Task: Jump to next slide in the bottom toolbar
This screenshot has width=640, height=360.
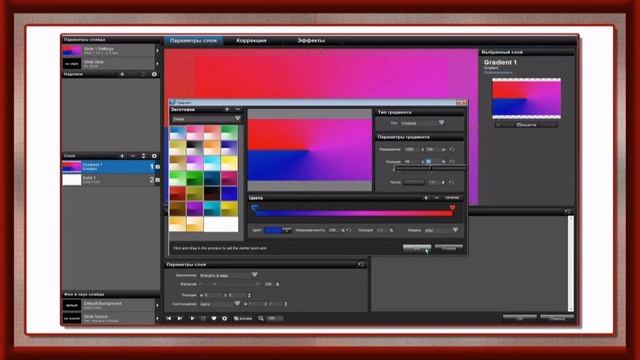Action: [x=180, y=318]
